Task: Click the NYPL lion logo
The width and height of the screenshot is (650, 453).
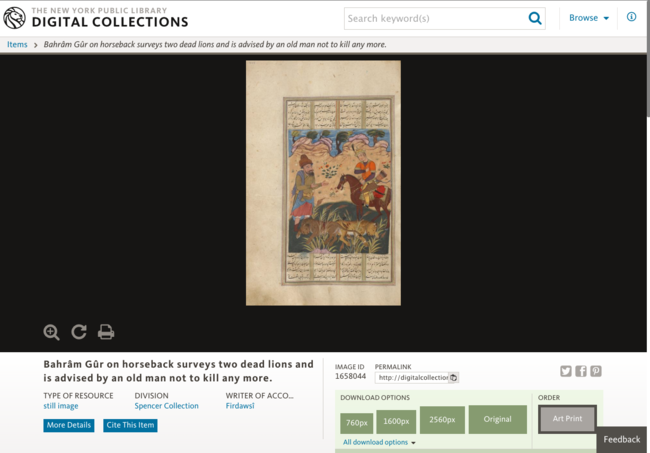Action: coord(15,18)
